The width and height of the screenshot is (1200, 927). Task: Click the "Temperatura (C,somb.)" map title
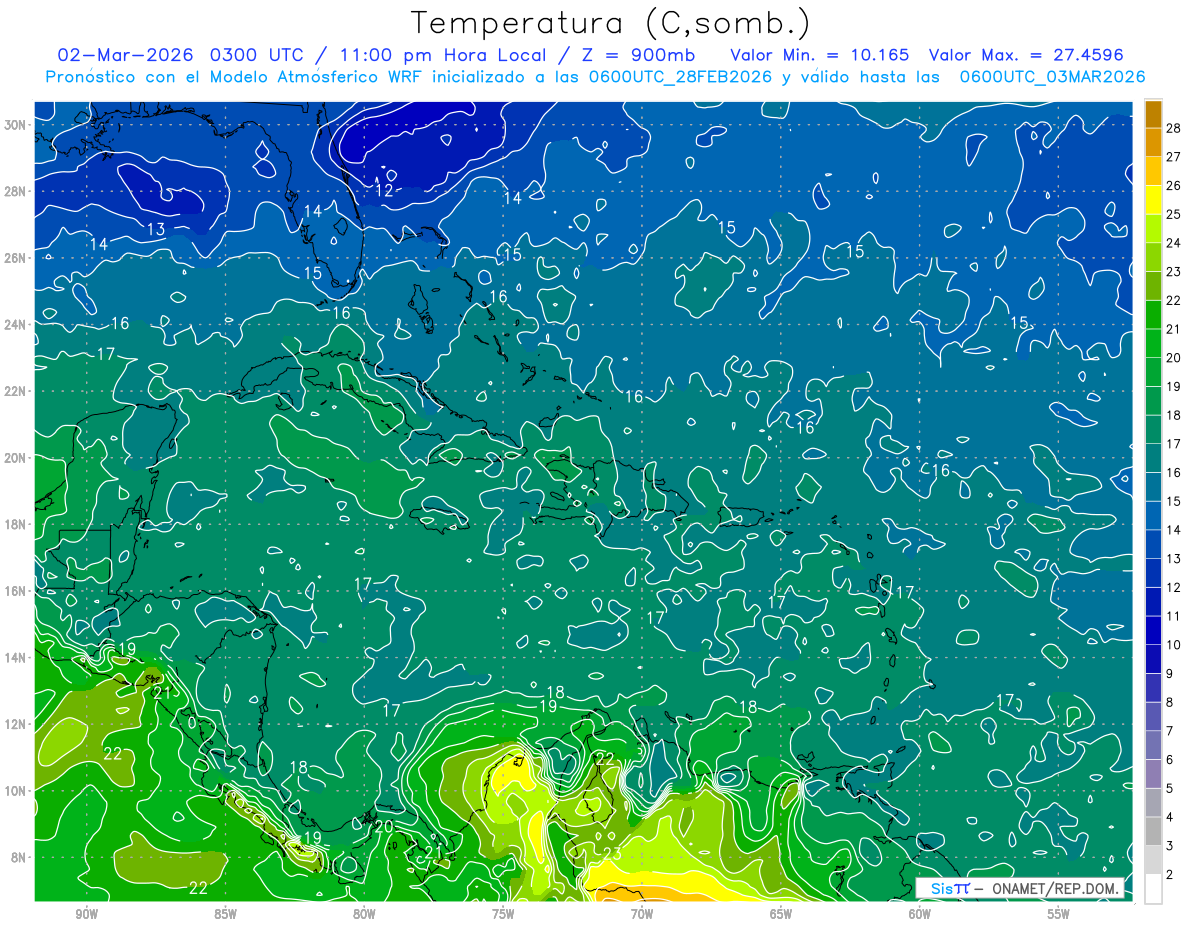611,23
